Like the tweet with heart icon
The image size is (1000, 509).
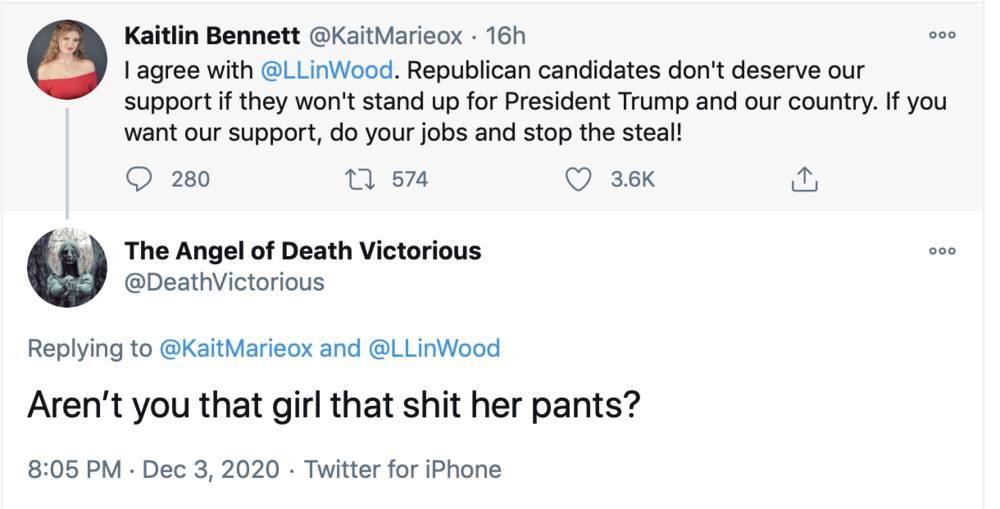[578, 179]
